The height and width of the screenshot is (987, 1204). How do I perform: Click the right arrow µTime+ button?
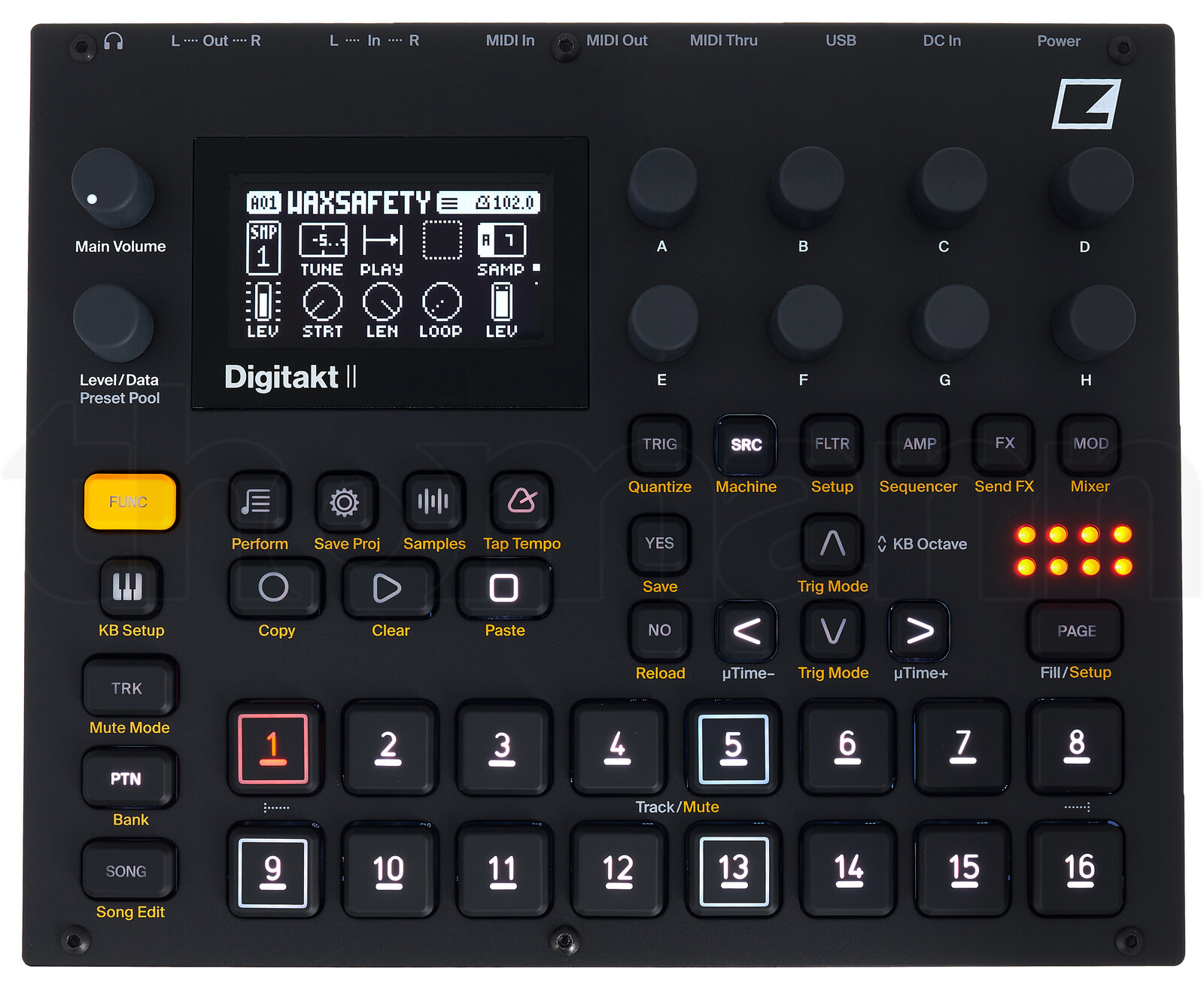tap(919, 630)
